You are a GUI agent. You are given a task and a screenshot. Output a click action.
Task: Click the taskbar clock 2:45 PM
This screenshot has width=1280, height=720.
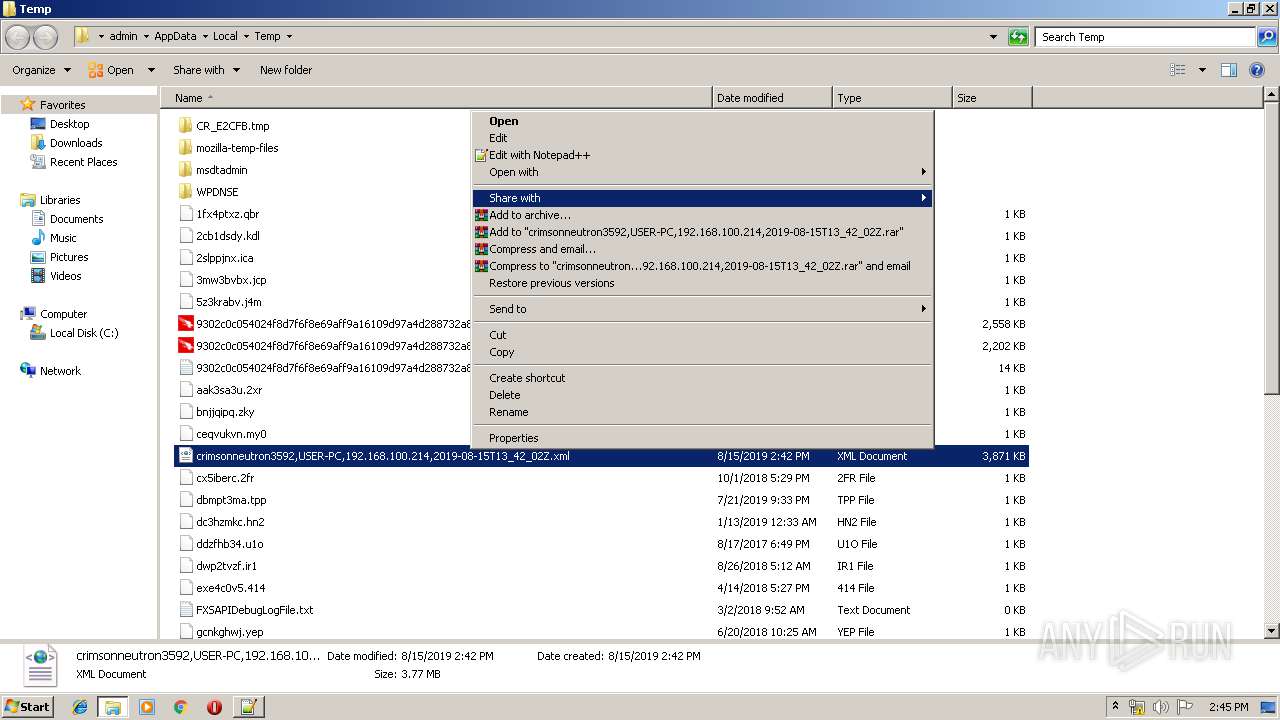(x=1228, y=707)
